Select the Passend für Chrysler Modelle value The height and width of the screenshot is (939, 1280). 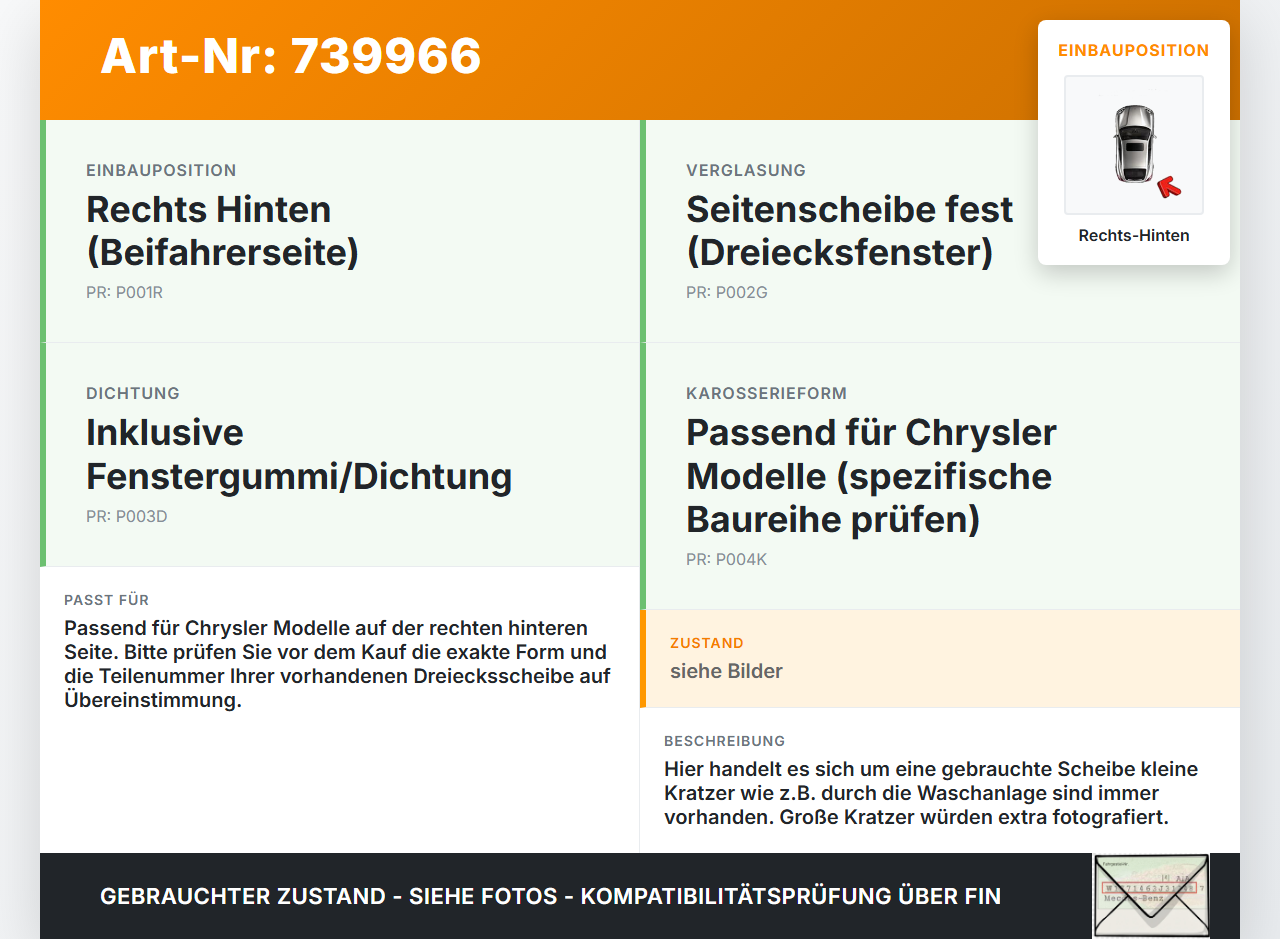[871, 476]
